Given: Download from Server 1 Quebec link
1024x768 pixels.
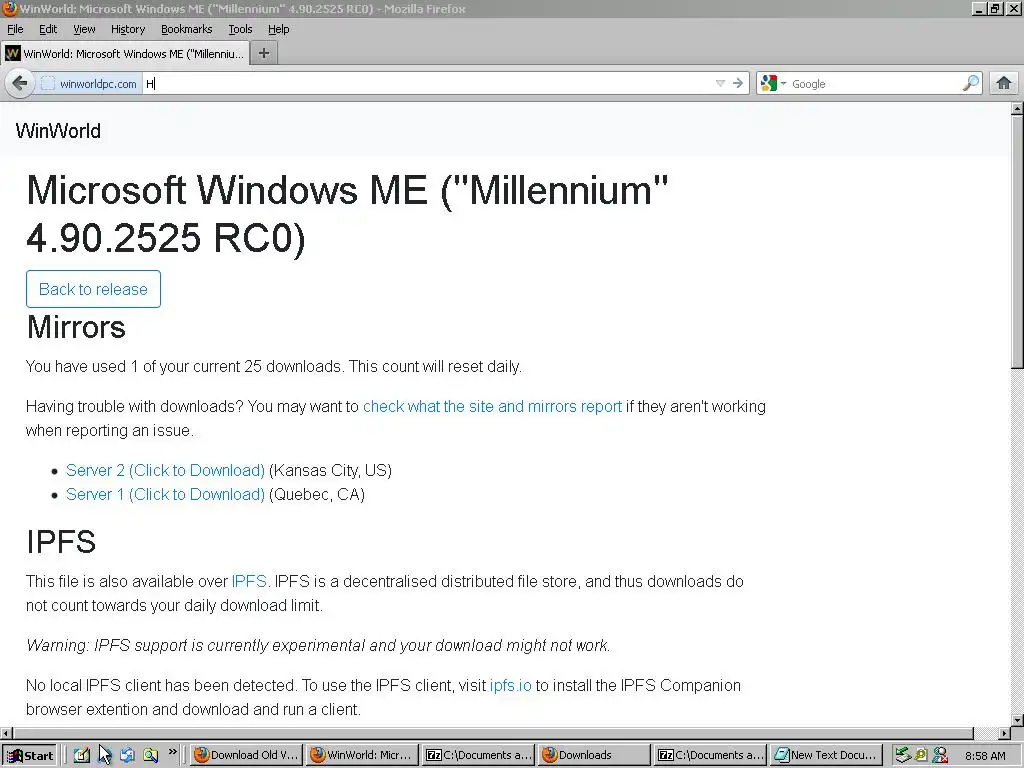Looking at the screenshot, I should pos(165,494).
